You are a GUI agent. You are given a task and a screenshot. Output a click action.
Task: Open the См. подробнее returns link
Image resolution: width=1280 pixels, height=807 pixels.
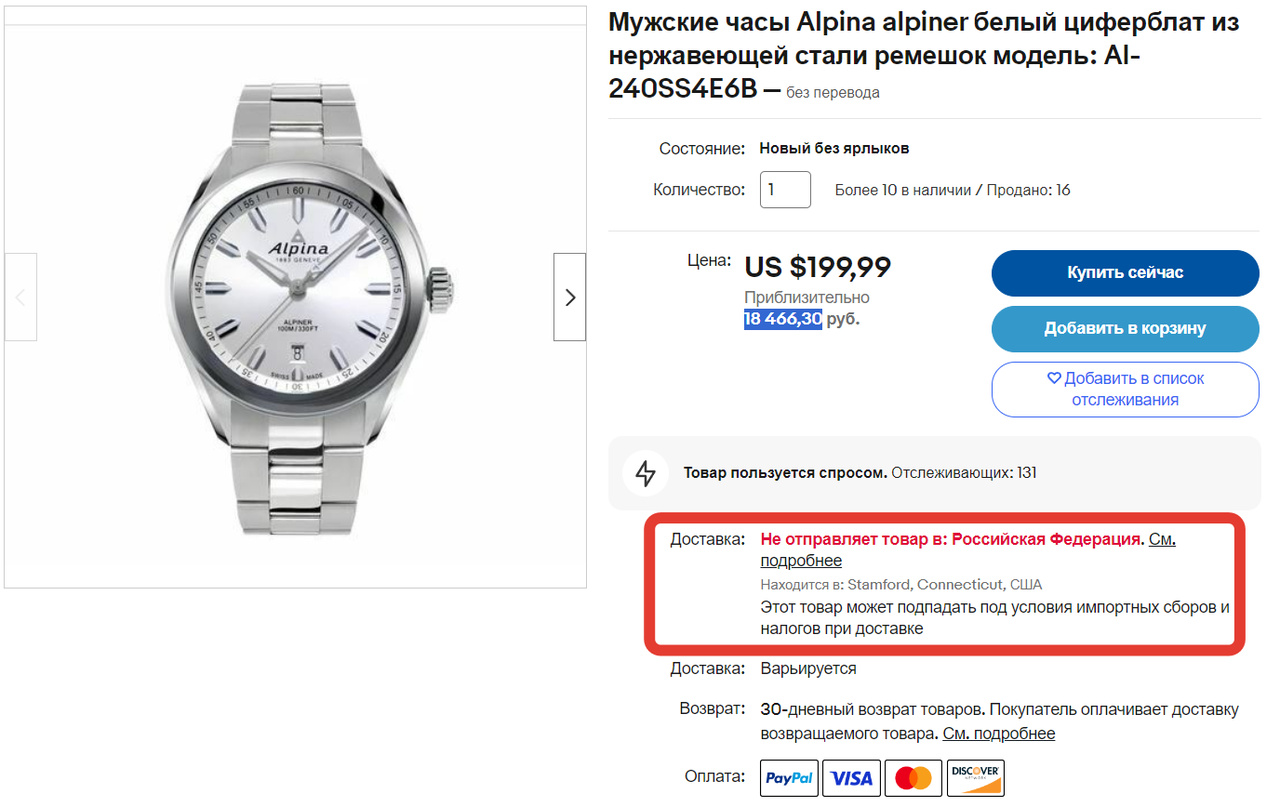998,733
